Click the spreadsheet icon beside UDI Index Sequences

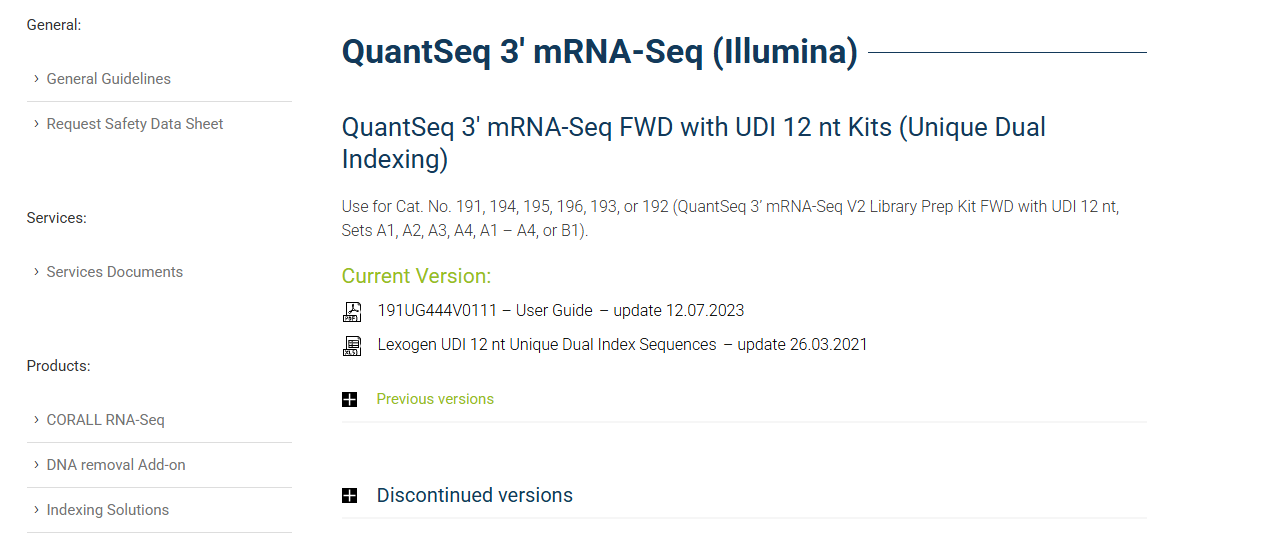(352, 346)
